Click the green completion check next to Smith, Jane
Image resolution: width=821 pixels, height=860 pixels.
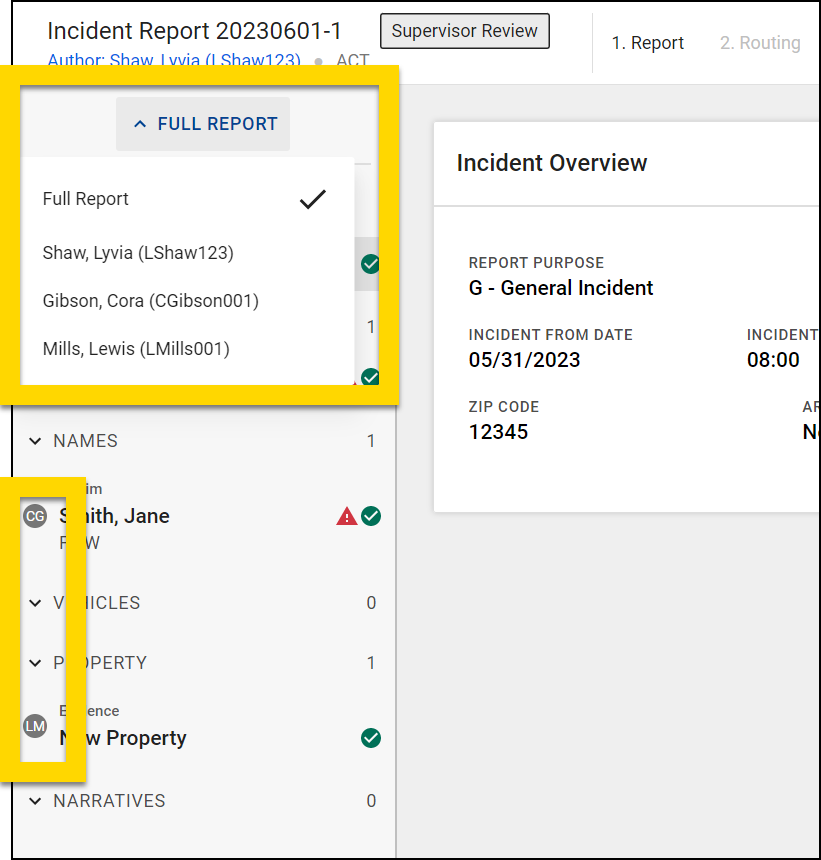[370, 515]
